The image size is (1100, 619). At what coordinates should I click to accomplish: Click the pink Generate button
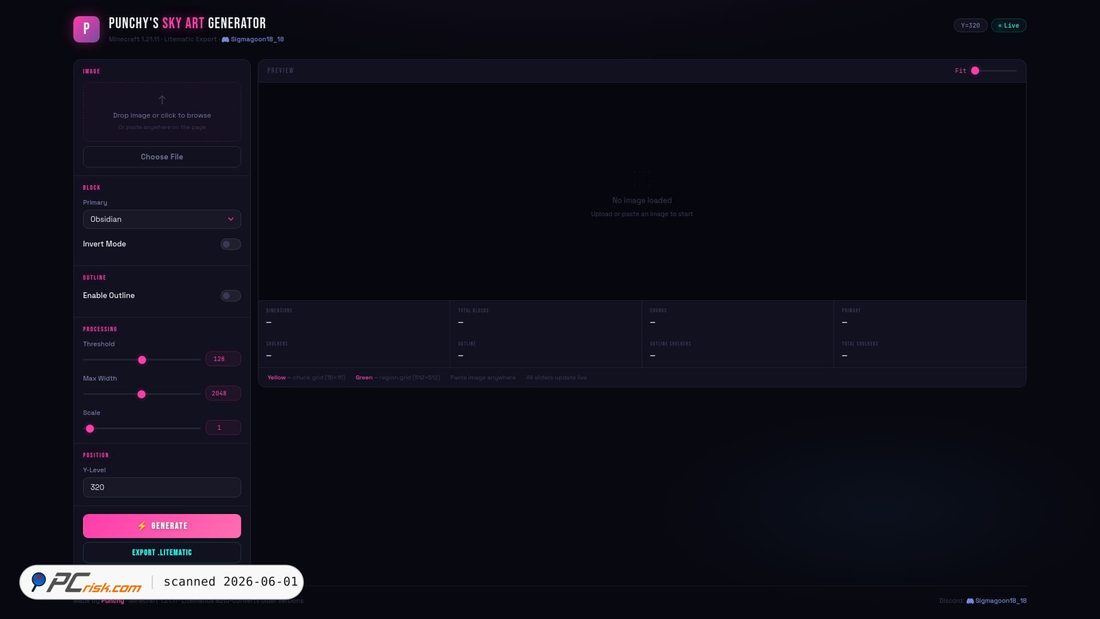click(x=162, y=526)
